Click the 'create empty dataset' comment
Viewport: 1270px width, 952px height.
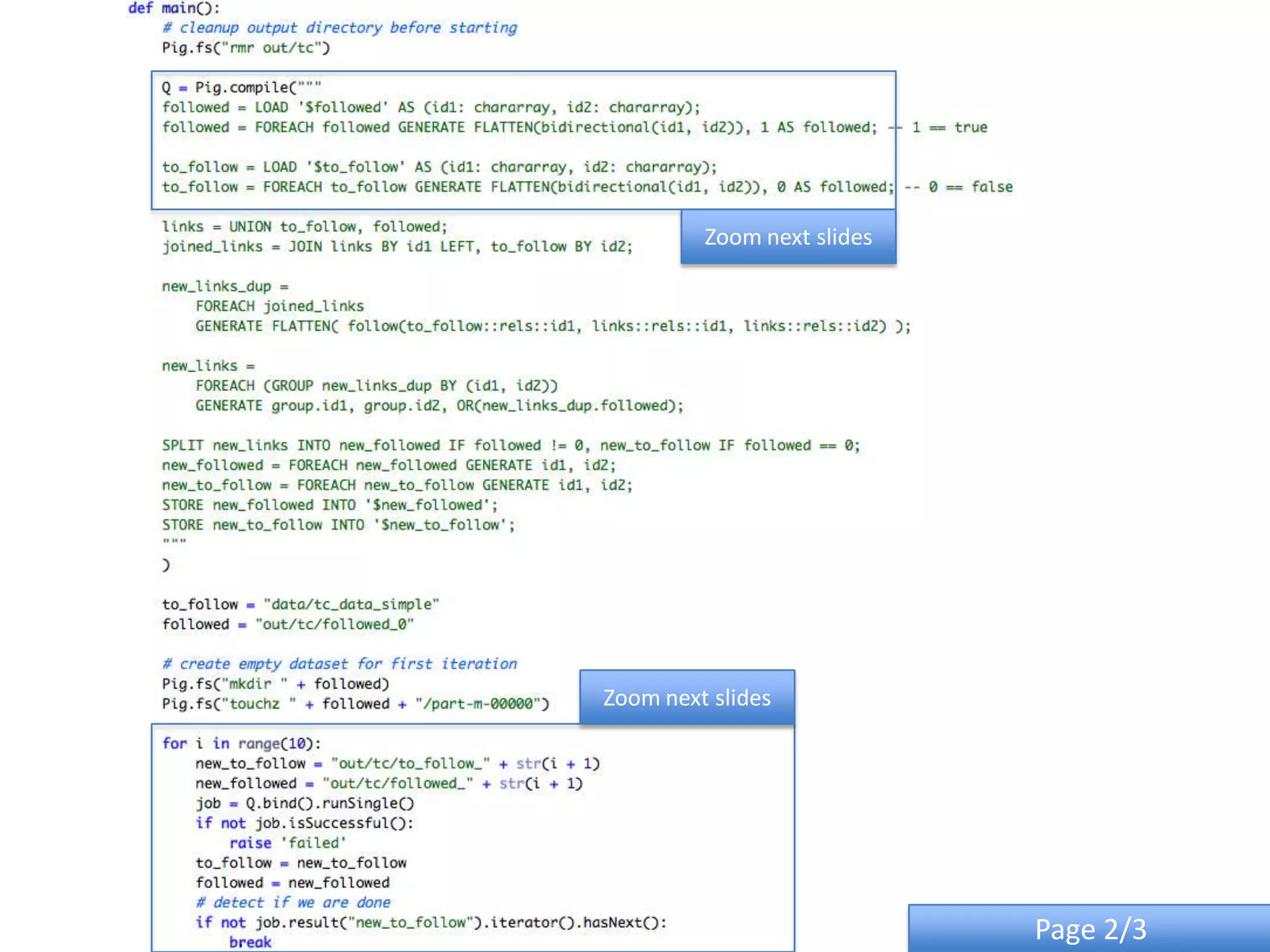[339, 664]
